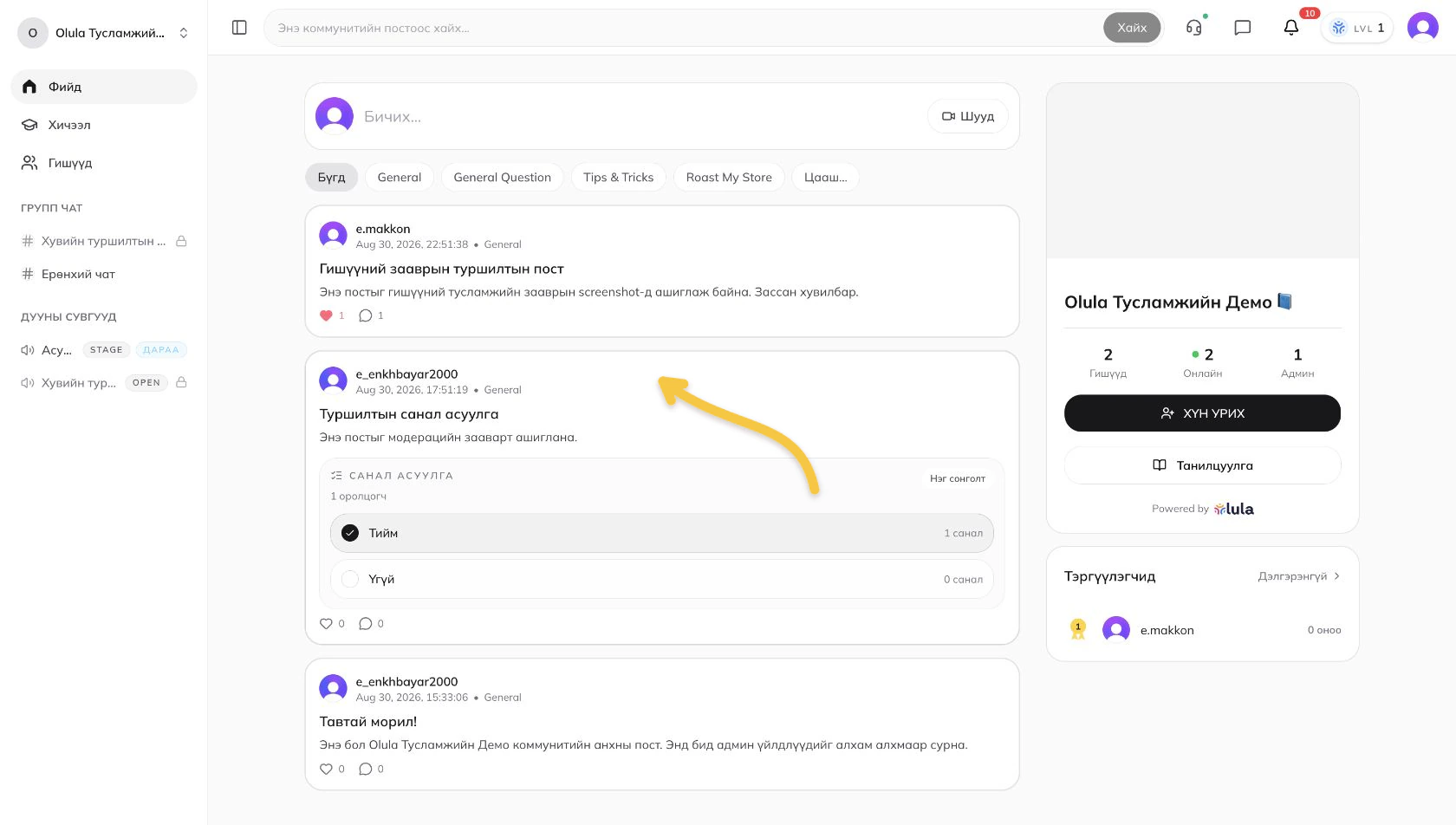Click the ХҮН УРИХ invite button
The image size is (1456, 825).
(1202, 413)
